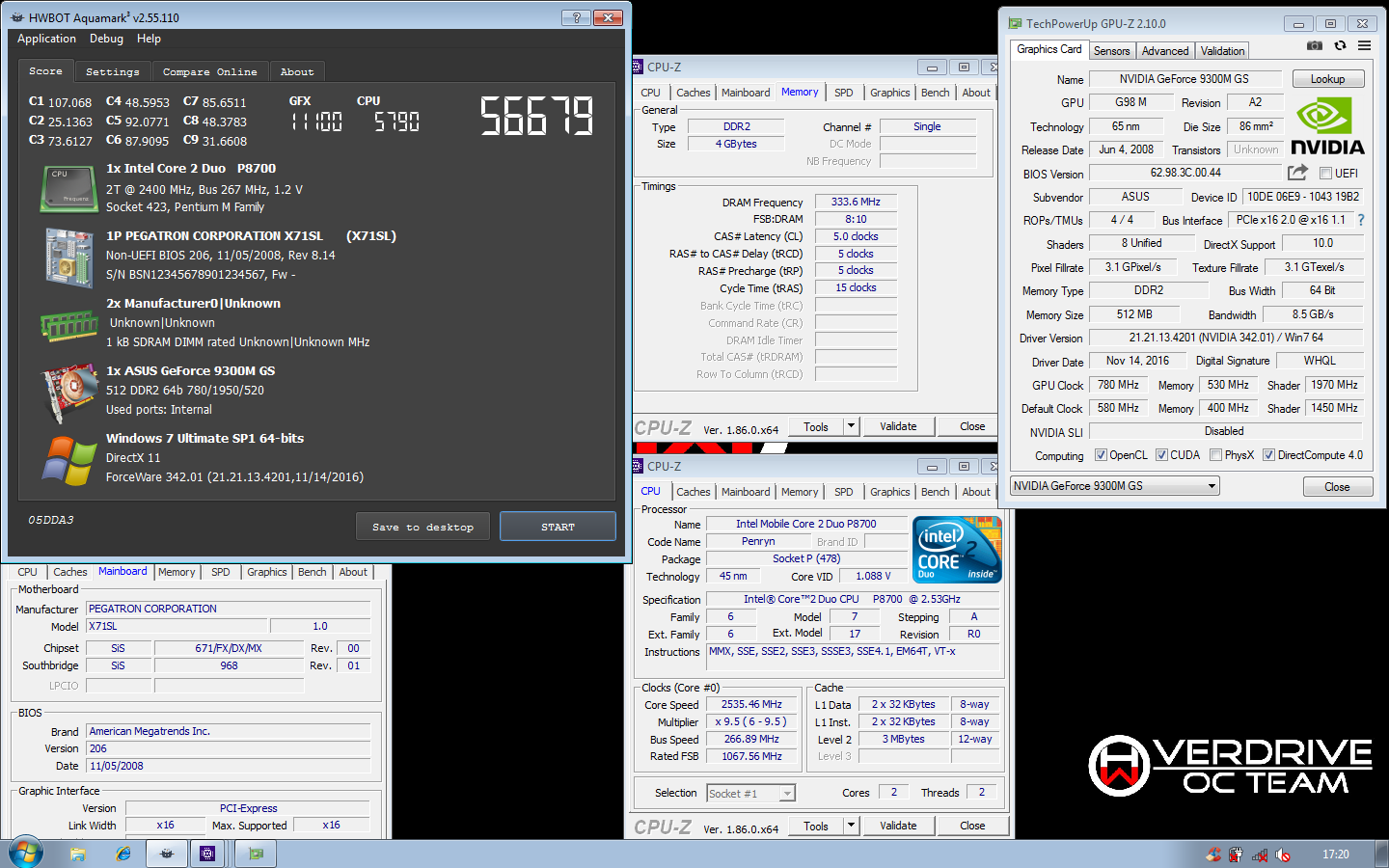Open the Help menu in HWBOT Aquamark
Viewport: 1389px width, 868px height.
tap(149, 39)
